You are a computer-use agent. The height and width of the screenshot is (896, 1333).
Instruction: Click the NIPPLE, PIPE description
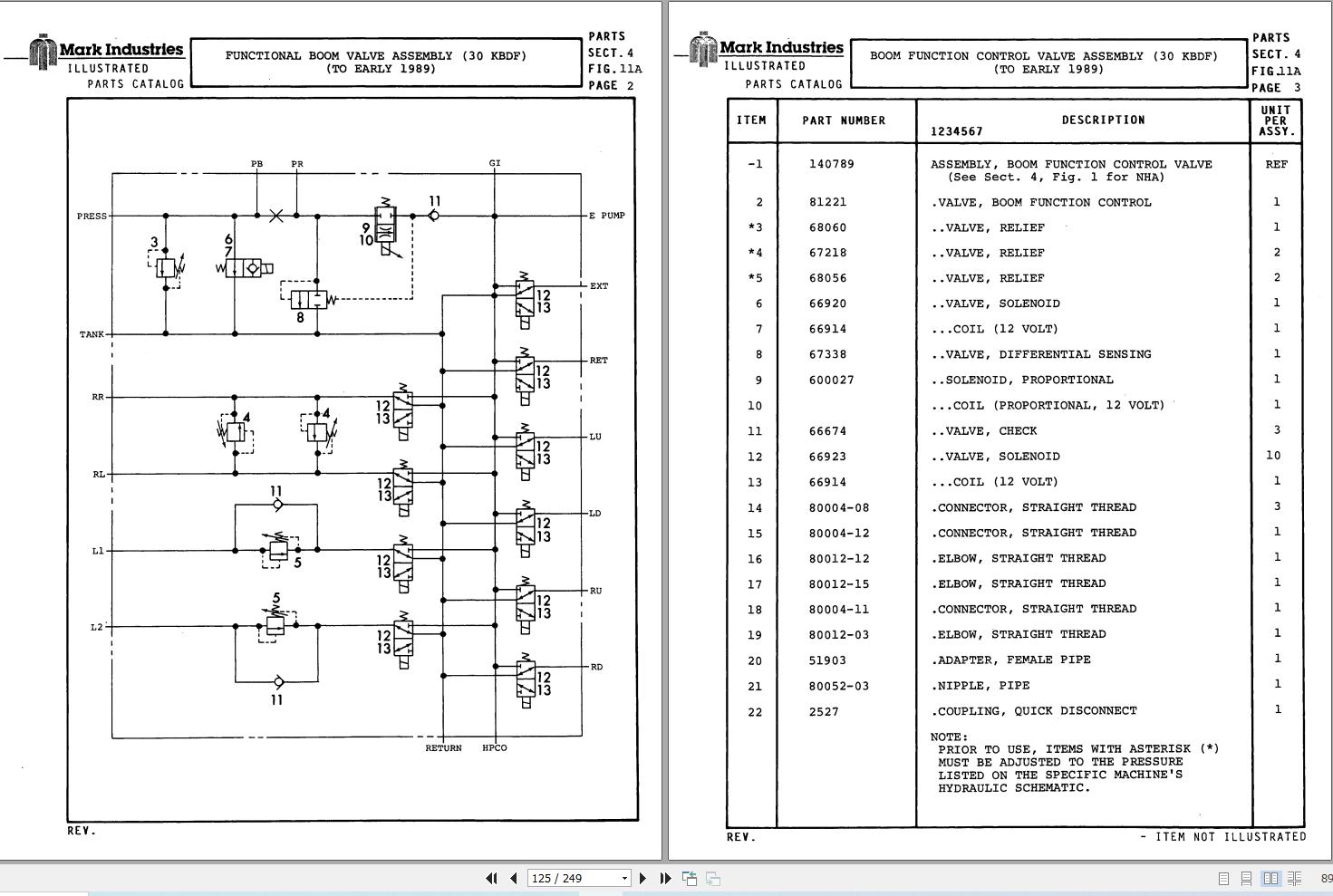click(980, 686)
